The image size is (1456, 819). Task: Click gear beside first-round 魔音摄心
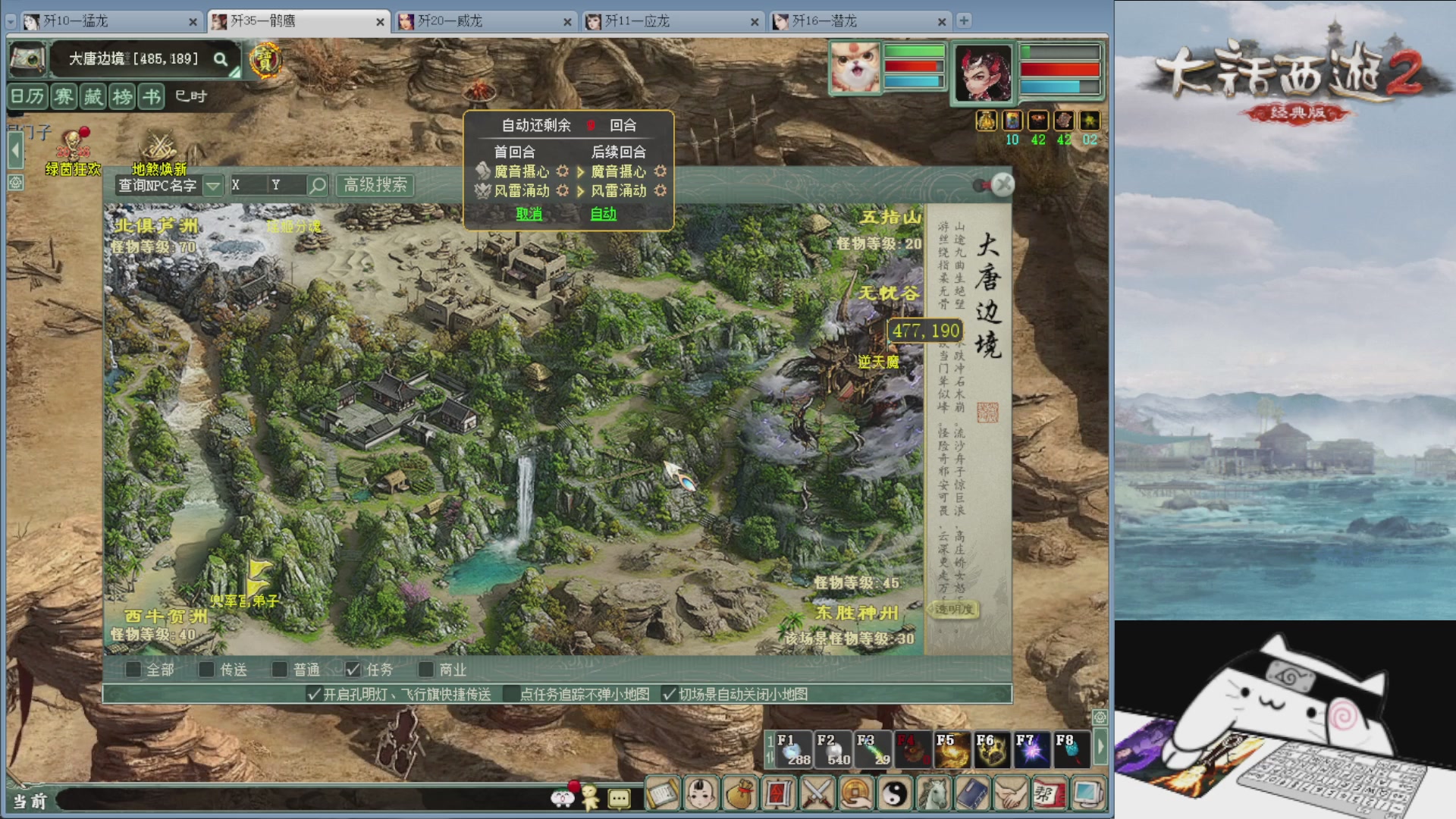[562, 171]
